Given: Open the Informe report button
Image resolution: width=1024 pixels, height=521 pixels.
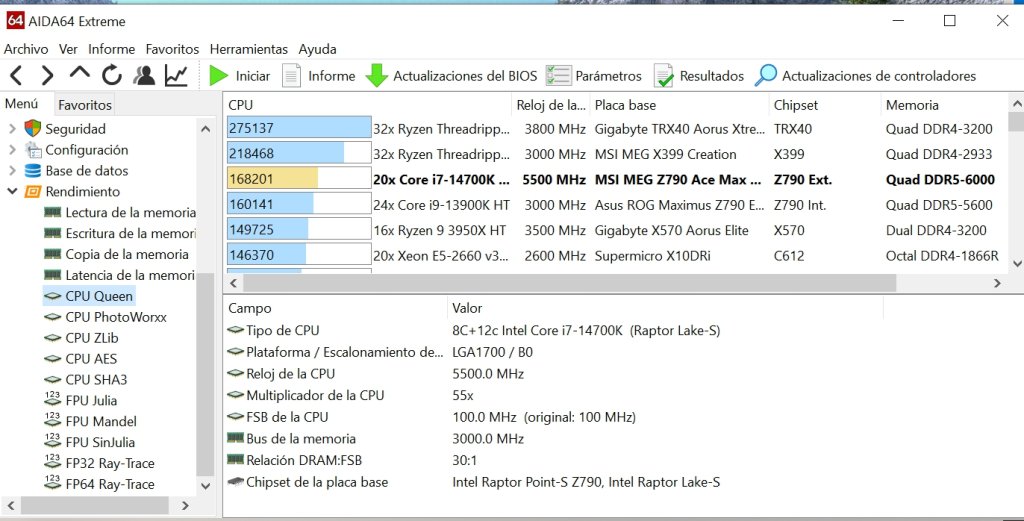Looking at the screenshot, I should point(319,76).
